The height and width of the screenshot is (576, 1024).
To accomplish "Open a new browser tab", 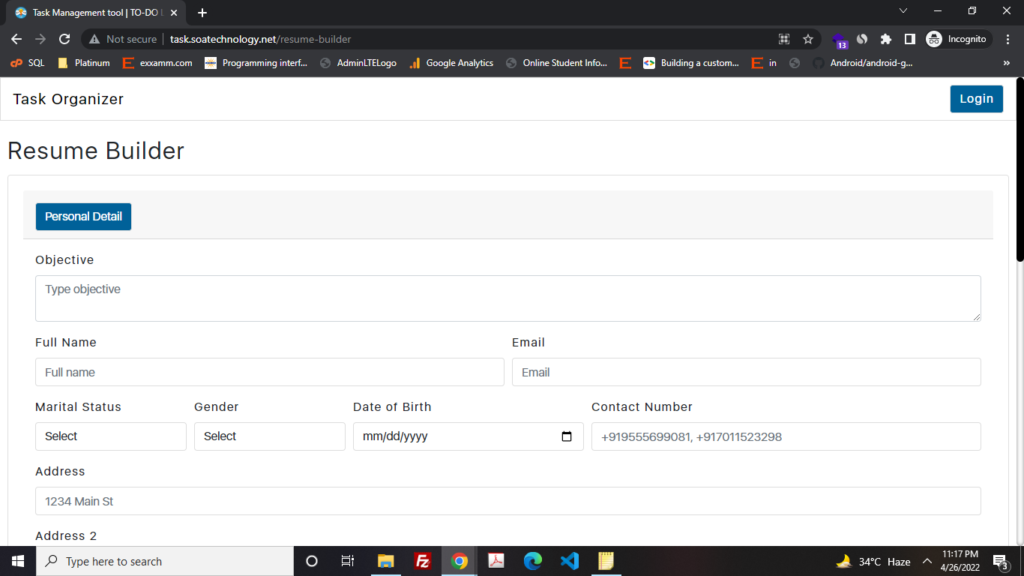I will (202, 12).
